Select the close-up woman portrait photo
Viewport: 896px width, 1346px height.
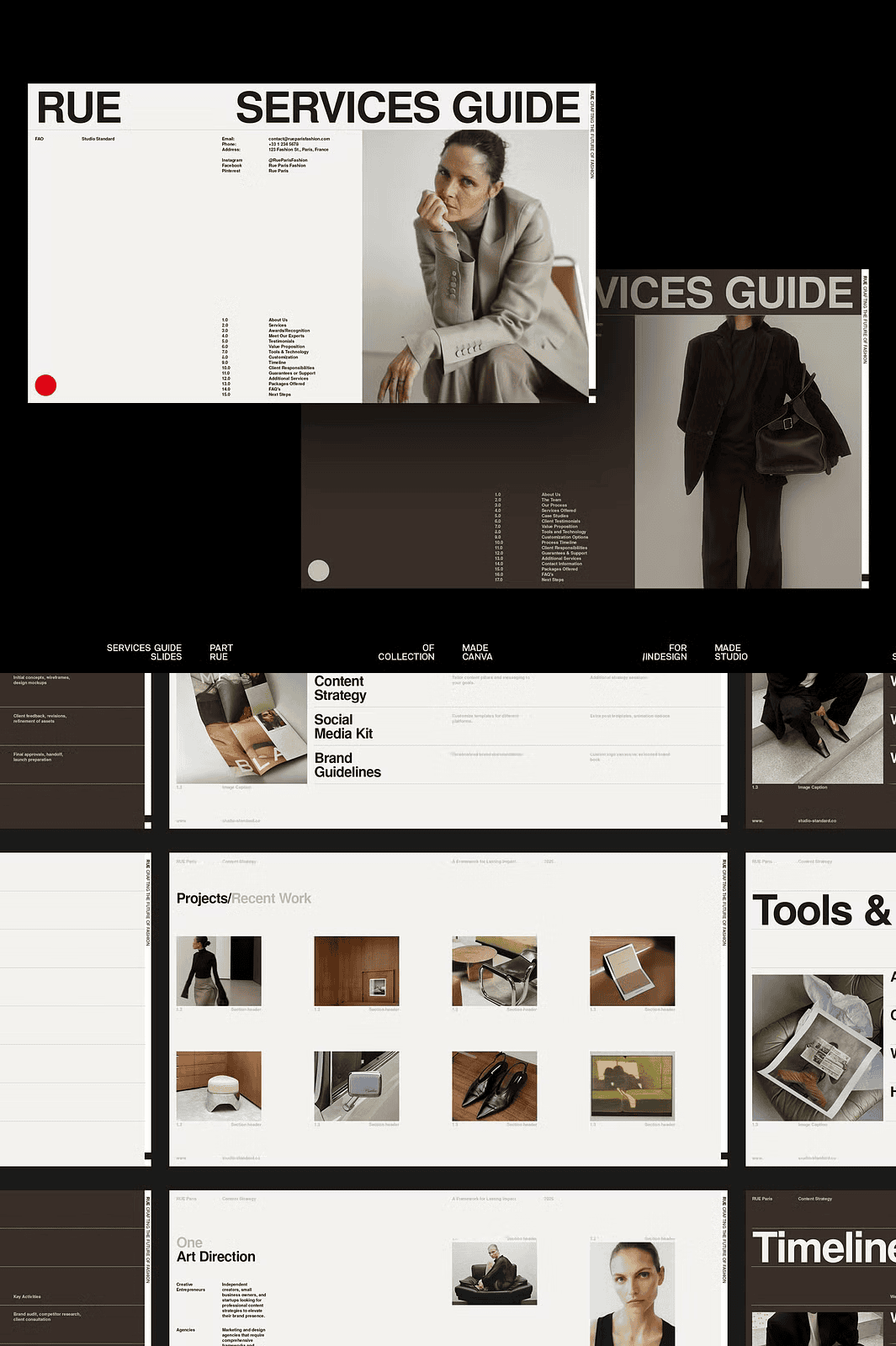pyautogui.click(x=632, y=1294)
